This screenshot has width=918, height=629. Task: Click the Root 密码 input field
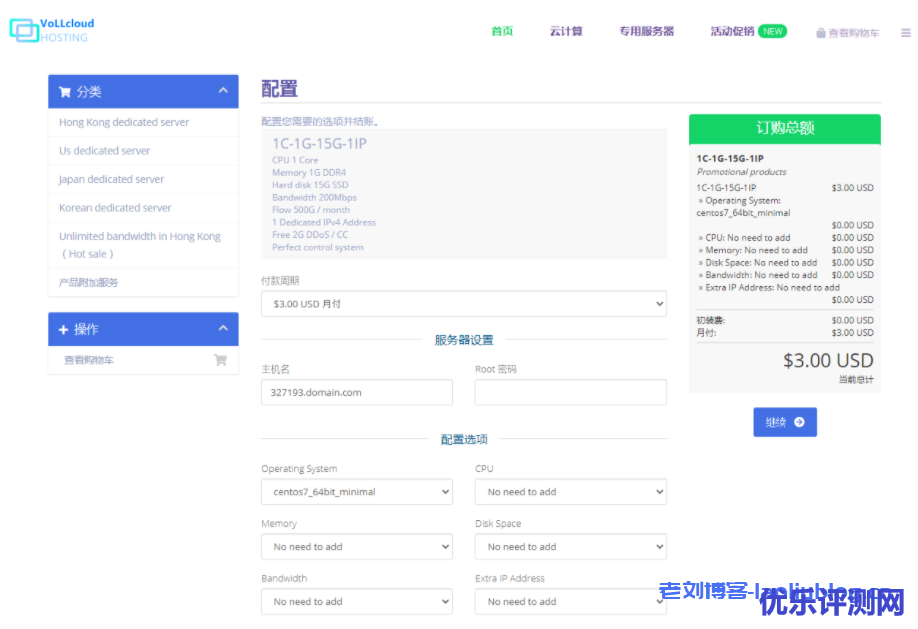[x=570, y=392]
